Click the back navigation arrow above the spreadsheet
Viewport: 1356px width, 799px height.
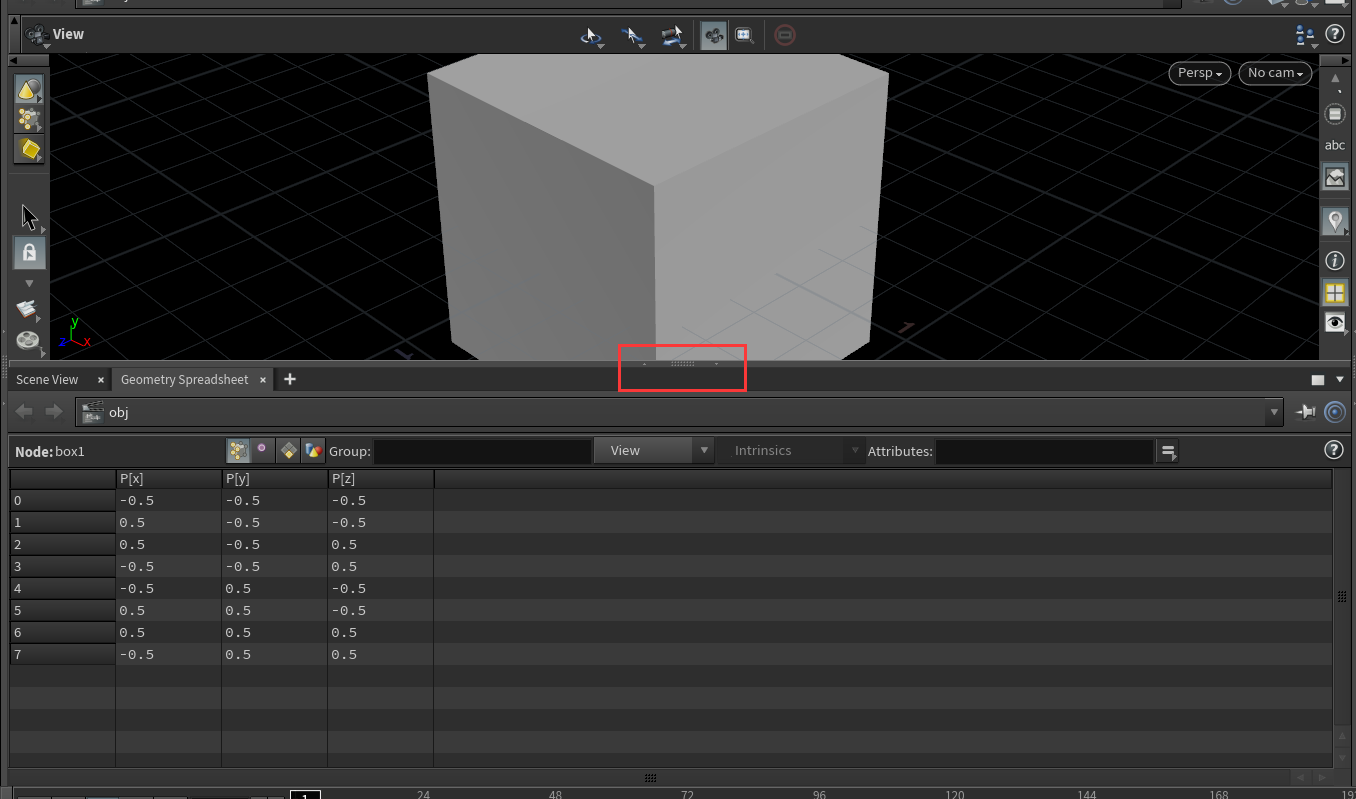click(23, 411)
